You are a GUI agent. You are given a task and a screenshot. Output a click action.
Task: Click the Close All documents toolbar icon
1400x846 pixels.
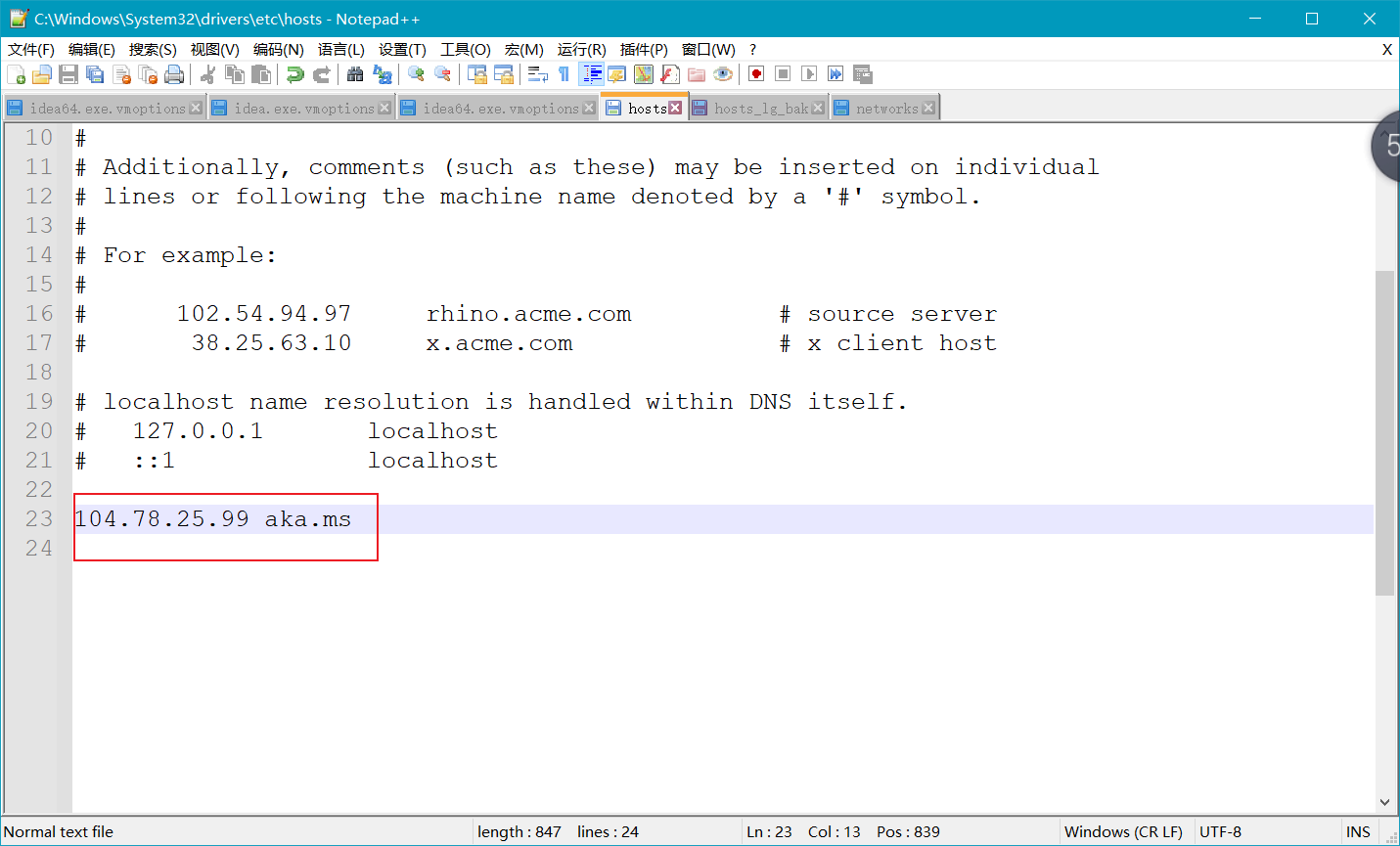tap(148, 74)
